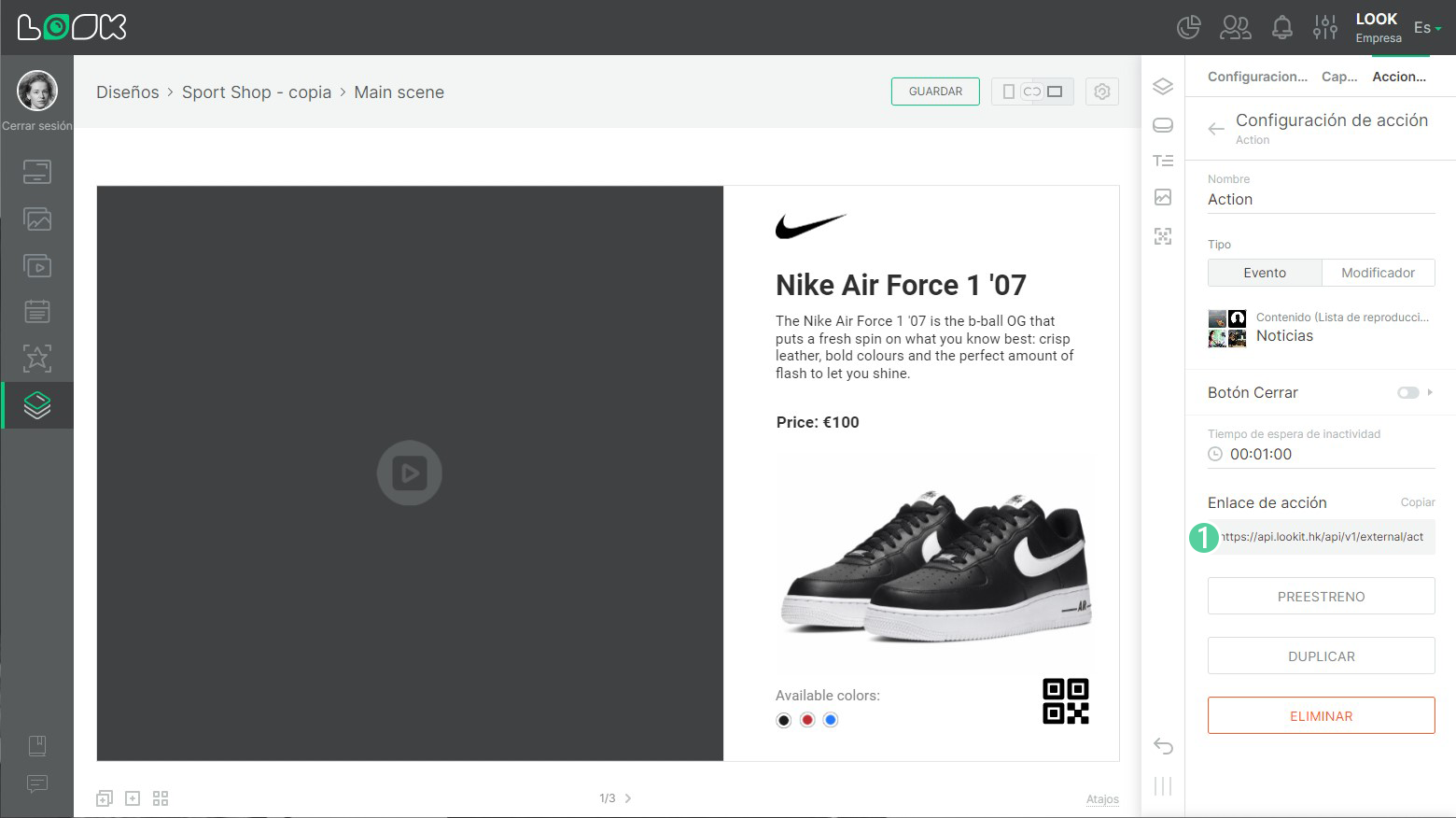
Task: Select the button element tool
Action: 1163,125
